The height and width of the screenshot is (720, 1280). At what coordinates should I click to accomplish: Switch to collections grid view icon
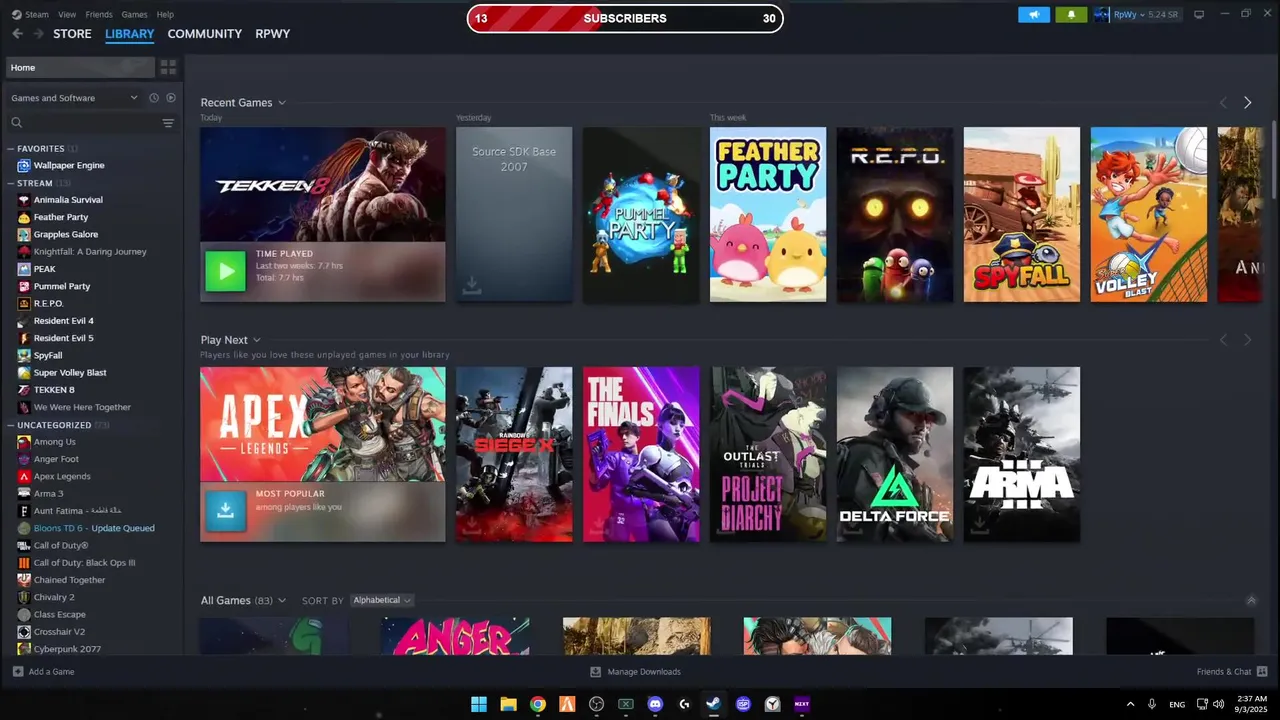[x=168, y=67]
